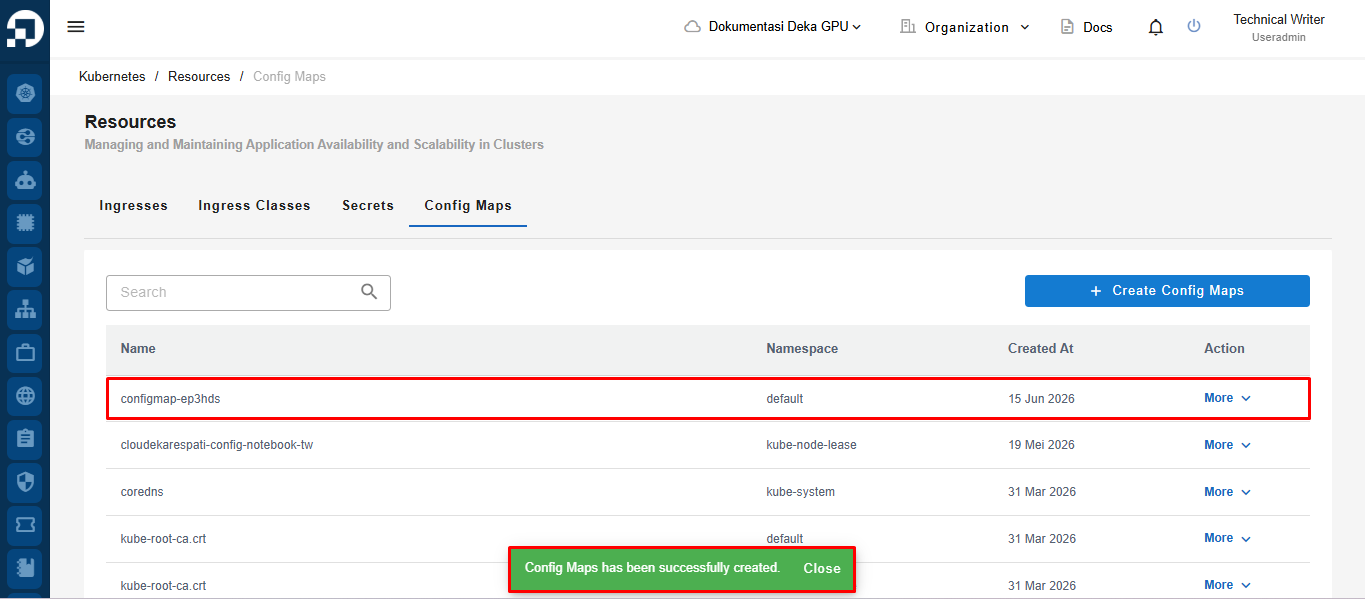
Task: Close the success notification toast
Action: pyautogui.click(x=822, y=568)
